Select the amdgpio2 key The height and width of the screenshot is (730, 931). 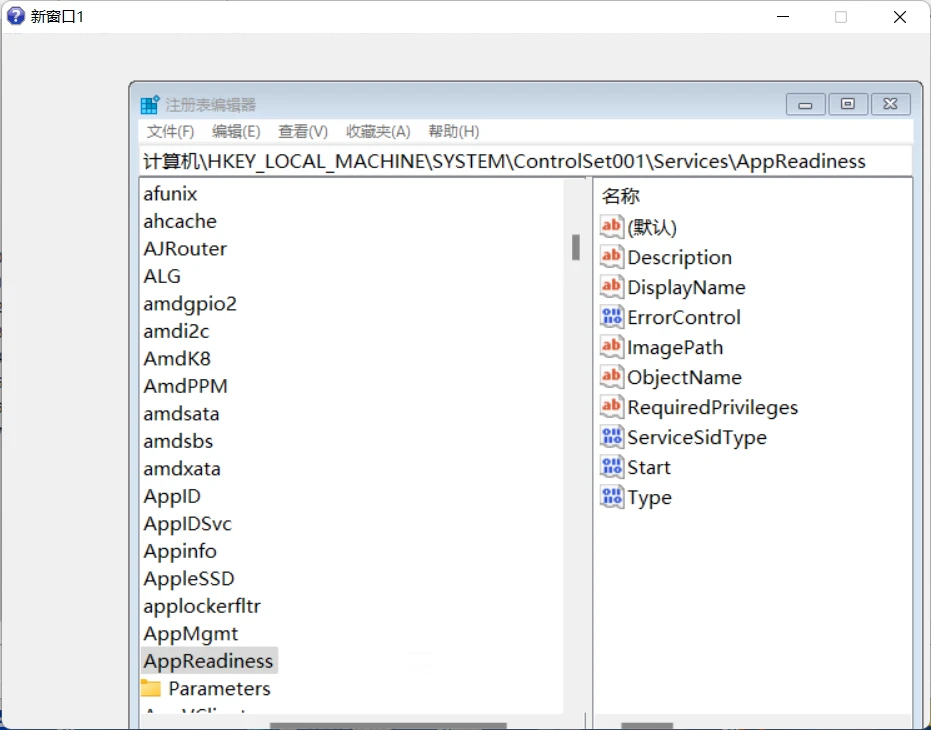point(190,304)
